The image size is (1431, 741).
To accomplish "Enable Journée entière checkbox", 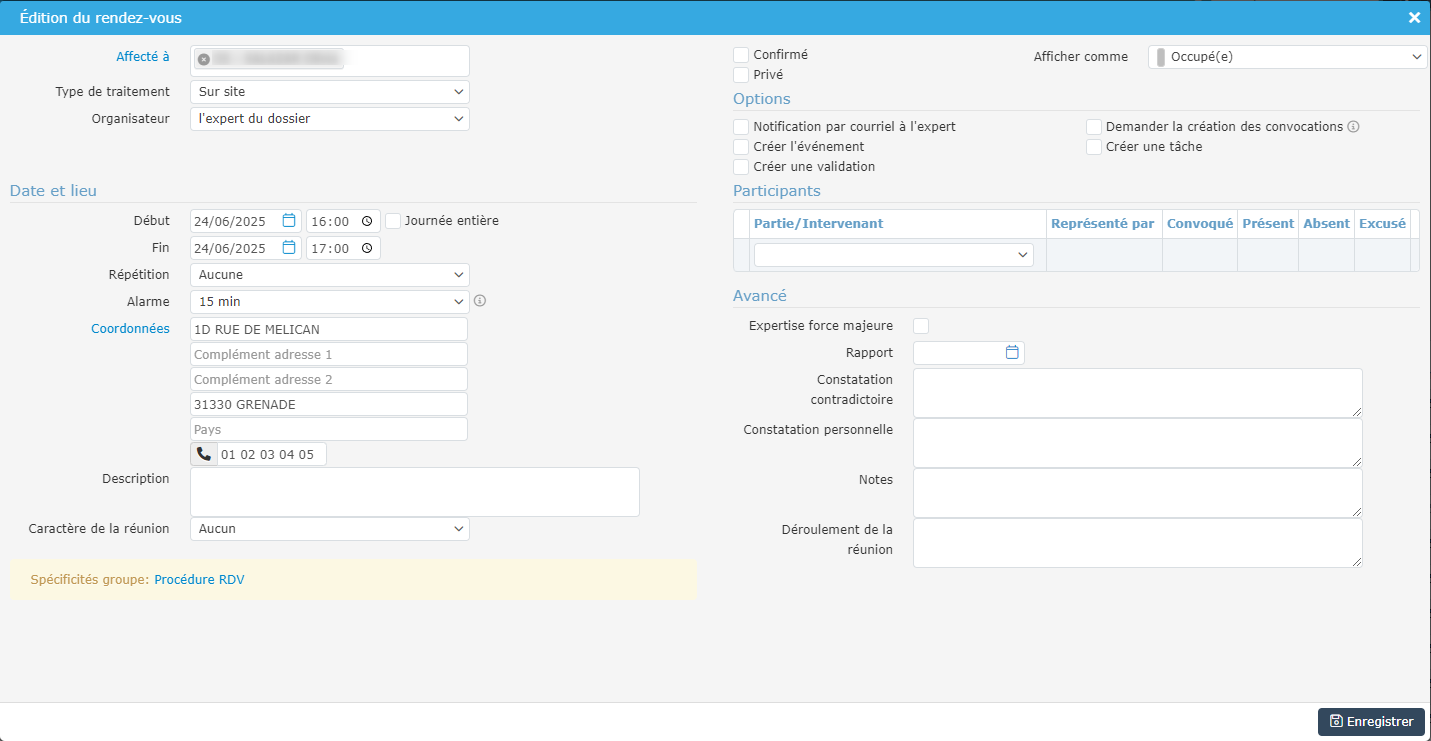I will coord(394,221).
